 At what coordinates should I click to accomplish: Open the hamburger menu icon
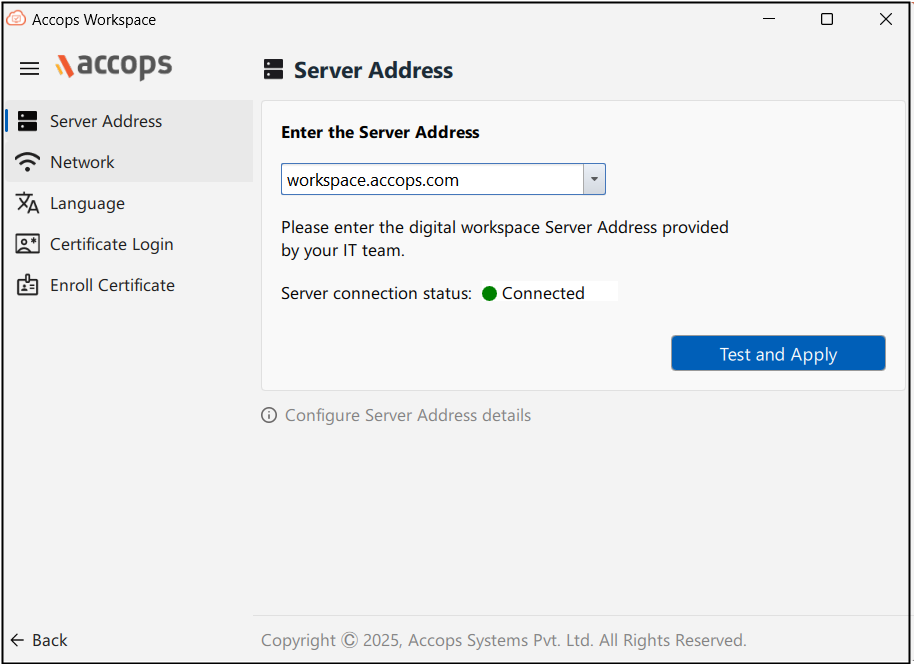pos(29,69)
